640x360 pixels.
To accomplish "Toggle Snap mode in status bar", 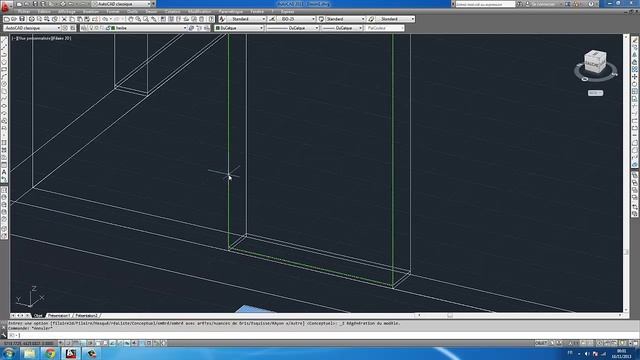I will click(x=68, y=343).
